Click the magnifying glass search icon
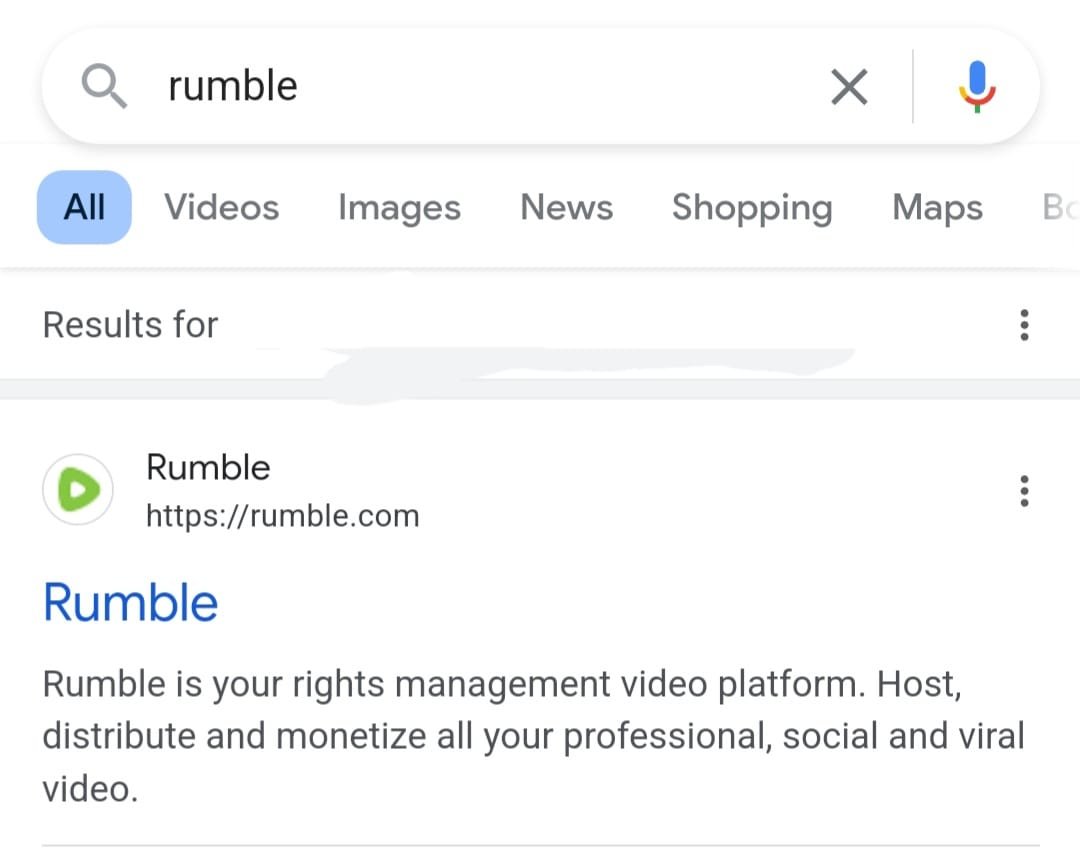1080x858 pixels. pyautogui.click(x=104, y=86)
